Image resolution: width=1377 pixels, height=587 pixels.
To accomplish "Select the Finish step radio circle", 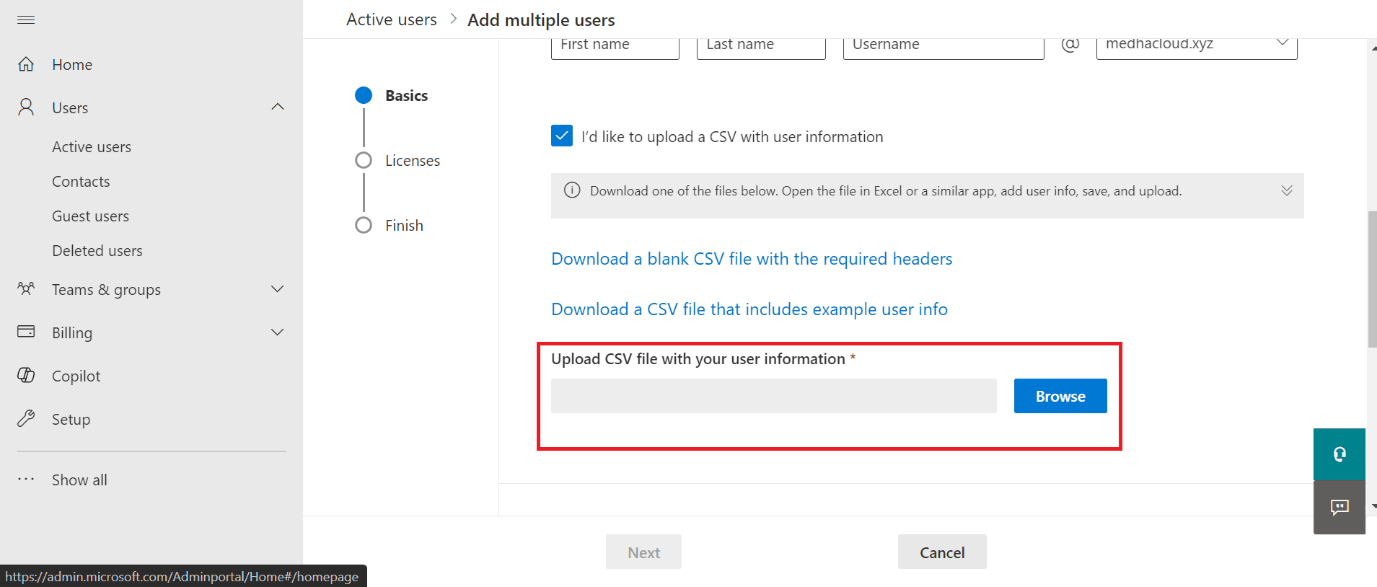I will coord(363,225).
